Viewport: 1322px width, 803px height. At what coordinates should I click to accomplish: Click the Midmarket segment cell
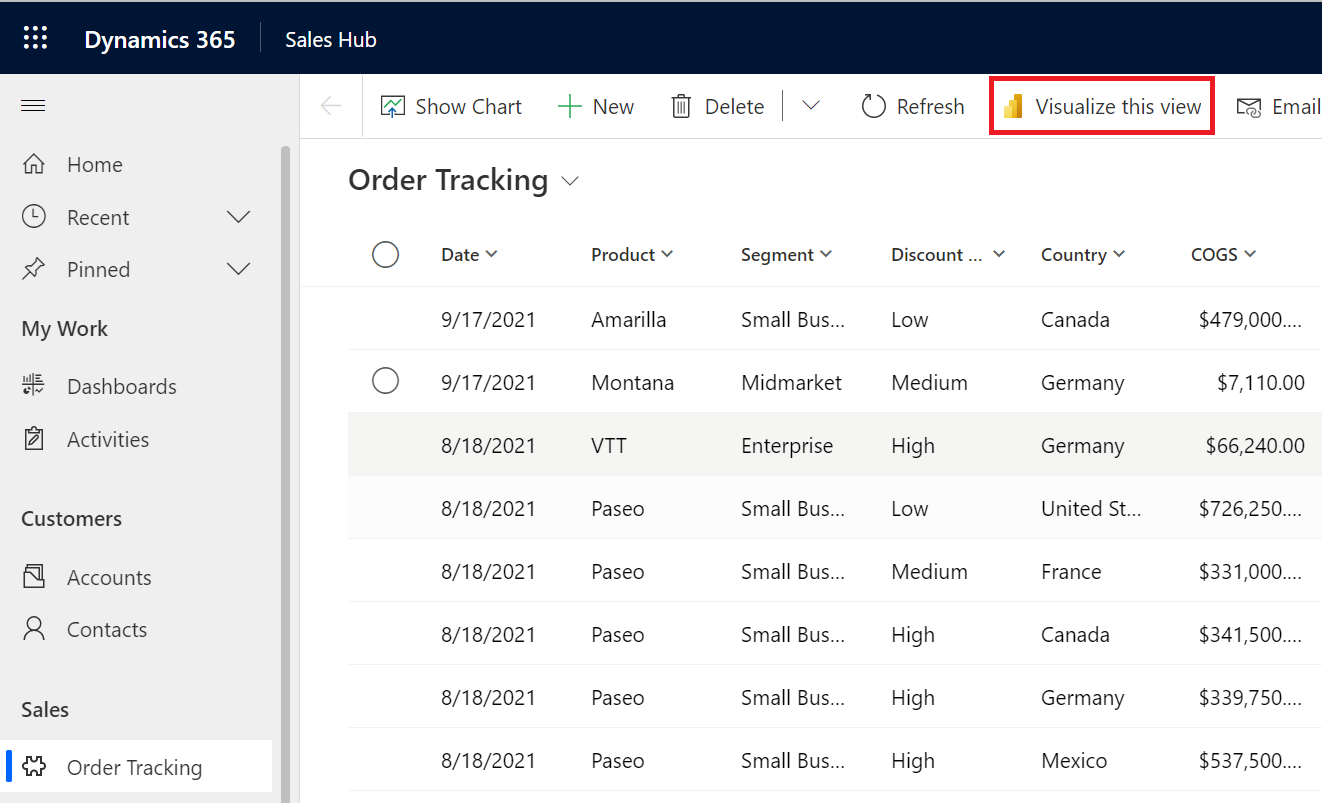tap(792, 382)
